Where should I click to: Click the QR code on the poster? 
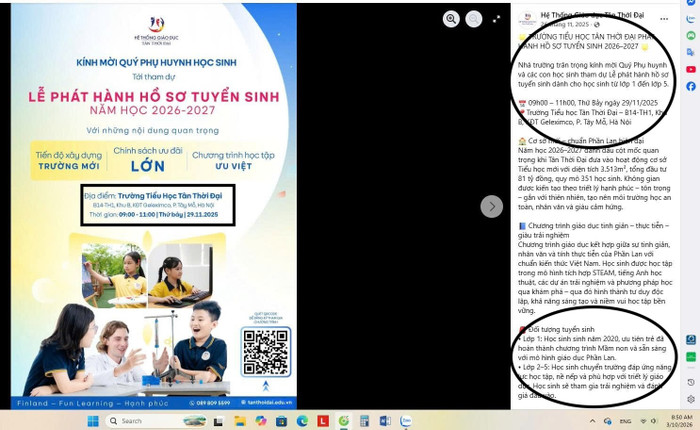coord(266,351)
